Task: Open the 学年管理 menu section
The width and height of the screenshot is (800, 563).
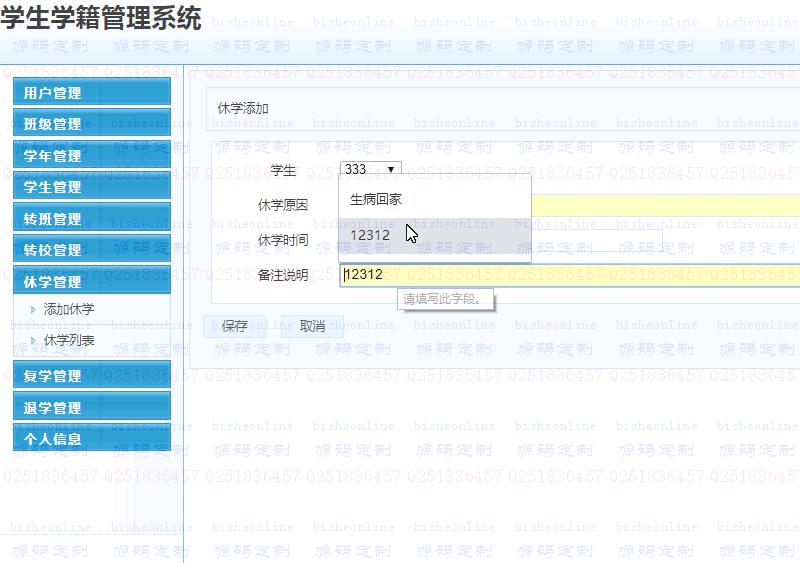Action: pyautogui.click(x=92, y=154)
